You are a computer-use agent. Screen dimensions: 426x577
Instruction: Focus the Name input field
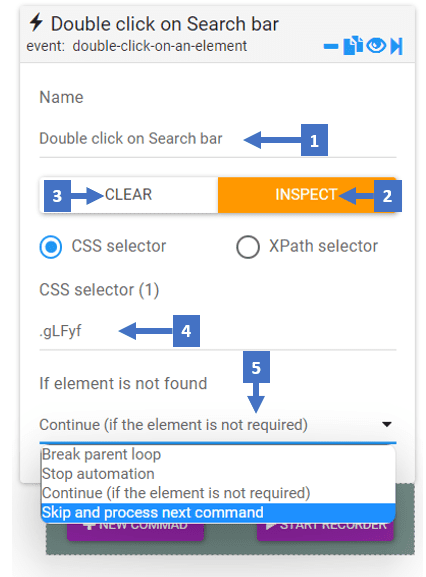pos(217,139)
